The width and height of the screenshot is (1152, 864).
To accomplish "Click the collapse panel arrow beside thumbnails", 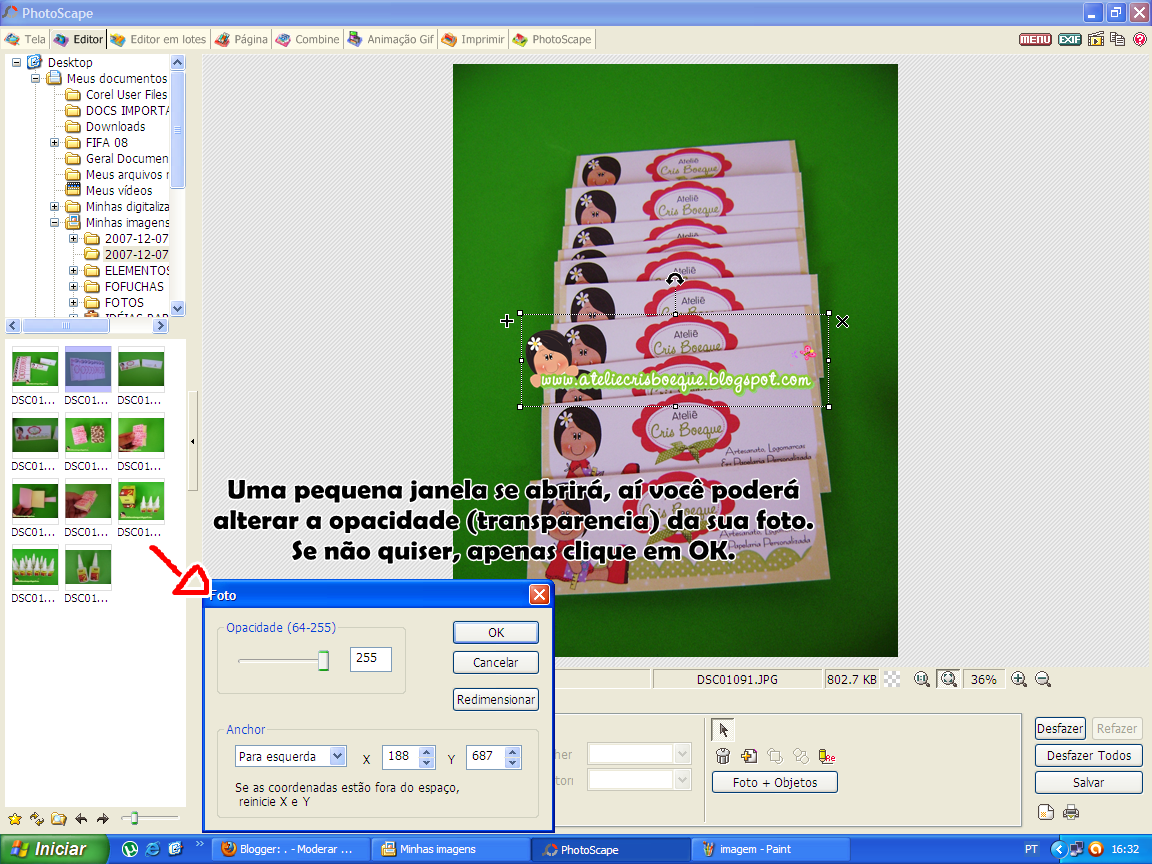I will point(192,442).
